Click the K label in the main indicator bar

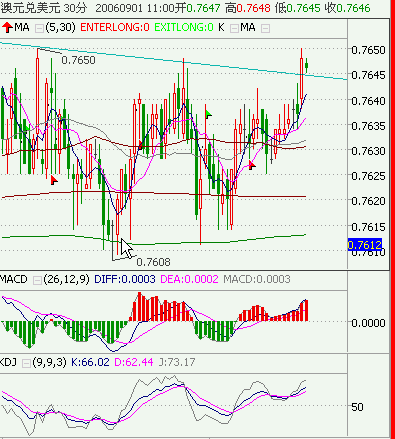[221, 27]
